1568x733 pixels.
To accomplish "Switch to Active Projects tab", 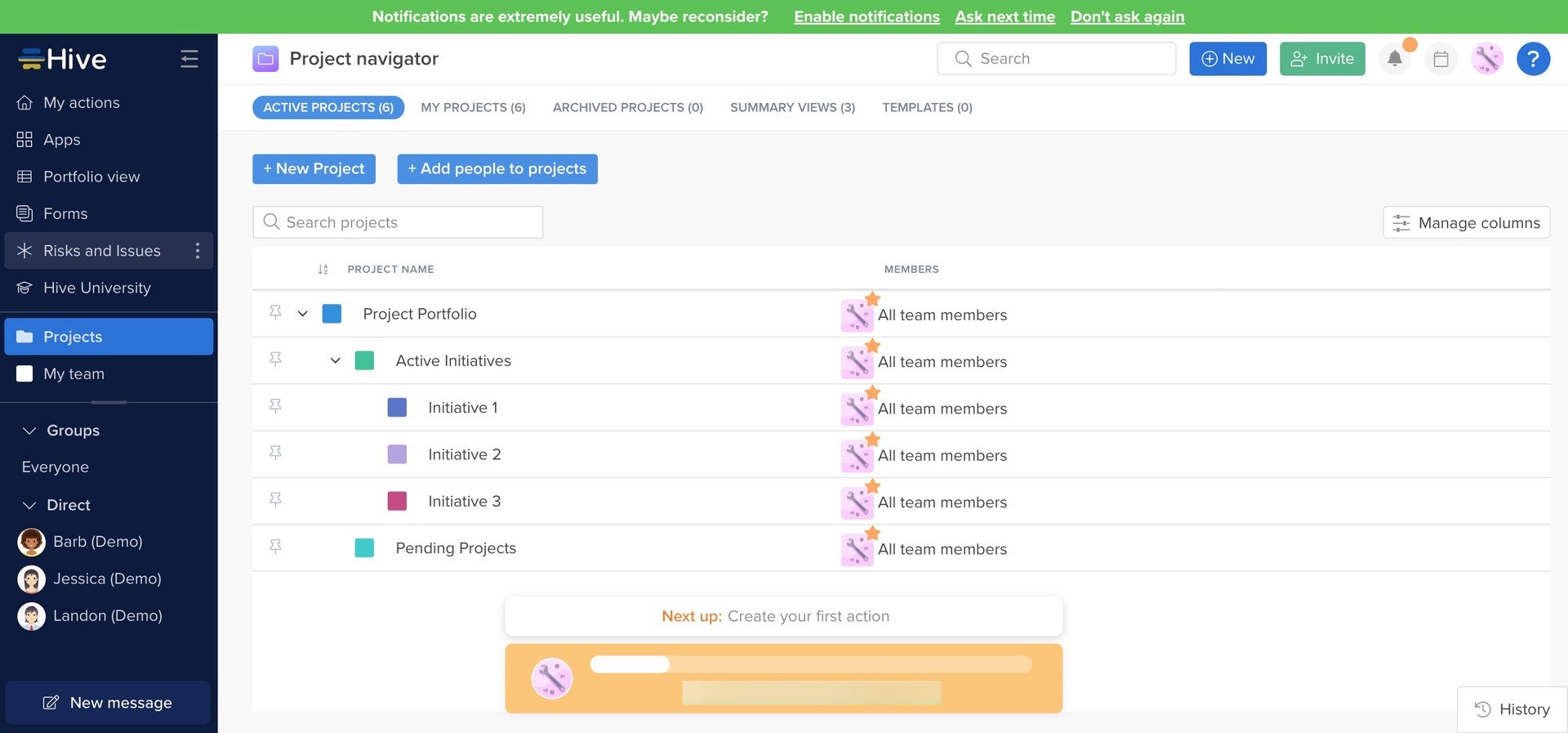I will click(x=328, y=107).
